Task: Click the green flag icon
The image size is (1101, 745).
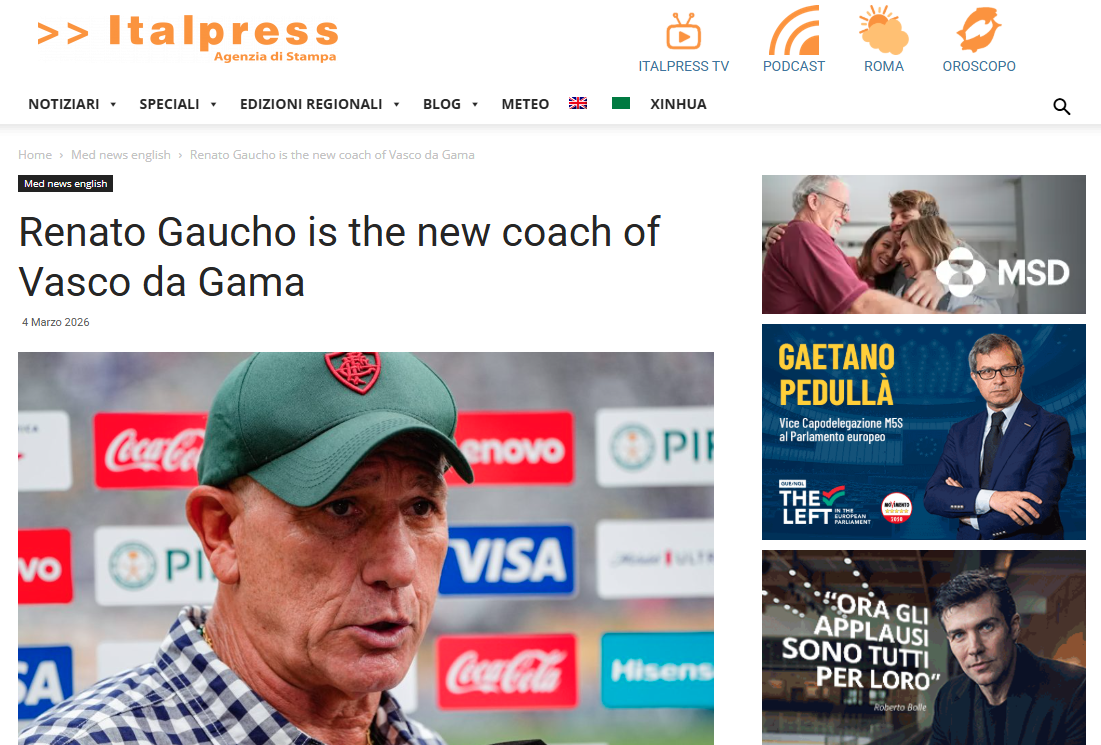Action: (621, 103)
